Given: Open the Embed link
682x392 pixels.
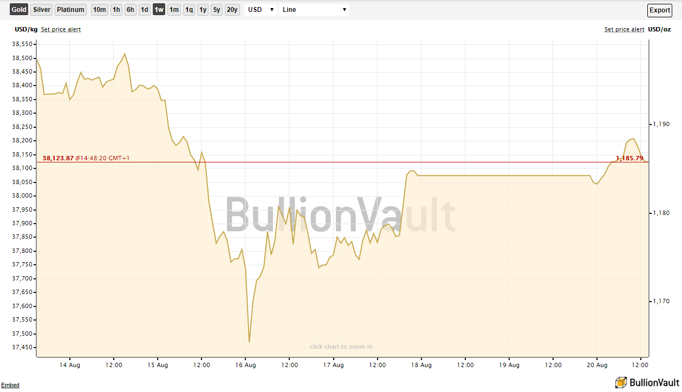Looking at the screenshot, I should point(10,385).
